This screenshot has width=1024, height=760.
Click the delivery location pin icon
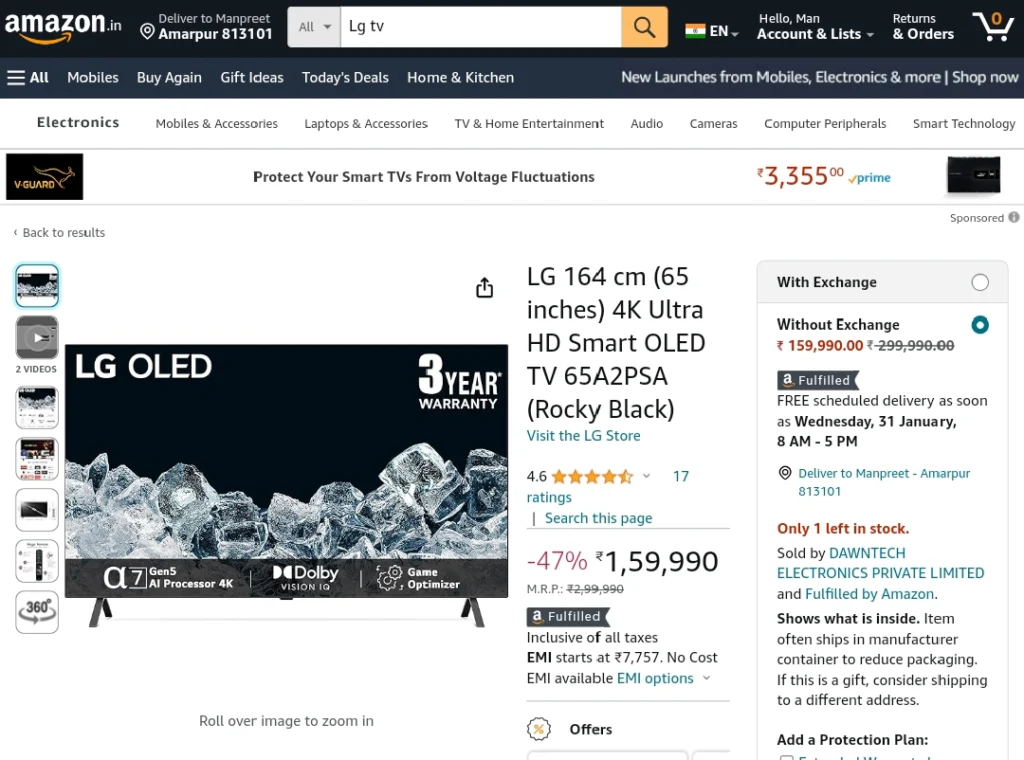click(148, 31)
